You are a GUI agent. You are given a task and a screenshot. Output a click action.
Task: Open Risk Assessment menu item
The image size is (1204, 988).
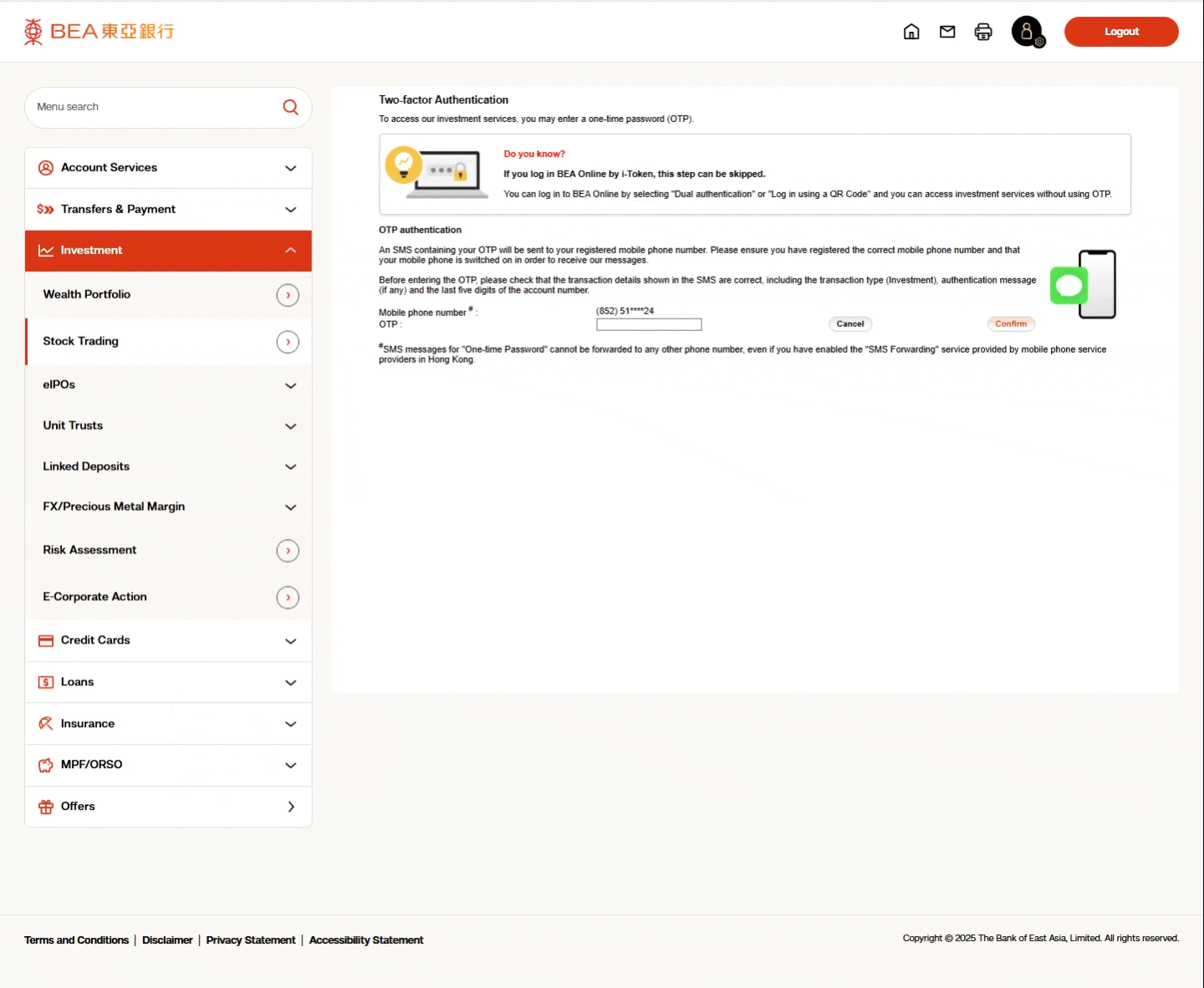[x=169, y=551]
